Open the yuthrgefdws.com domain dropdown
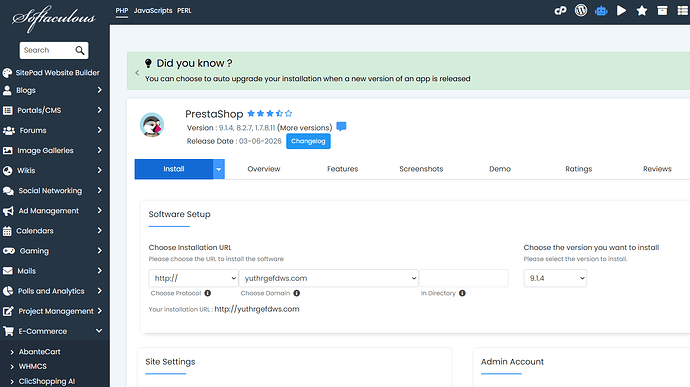The width and height of the screenshot is (690, 387). pos(329,278)
